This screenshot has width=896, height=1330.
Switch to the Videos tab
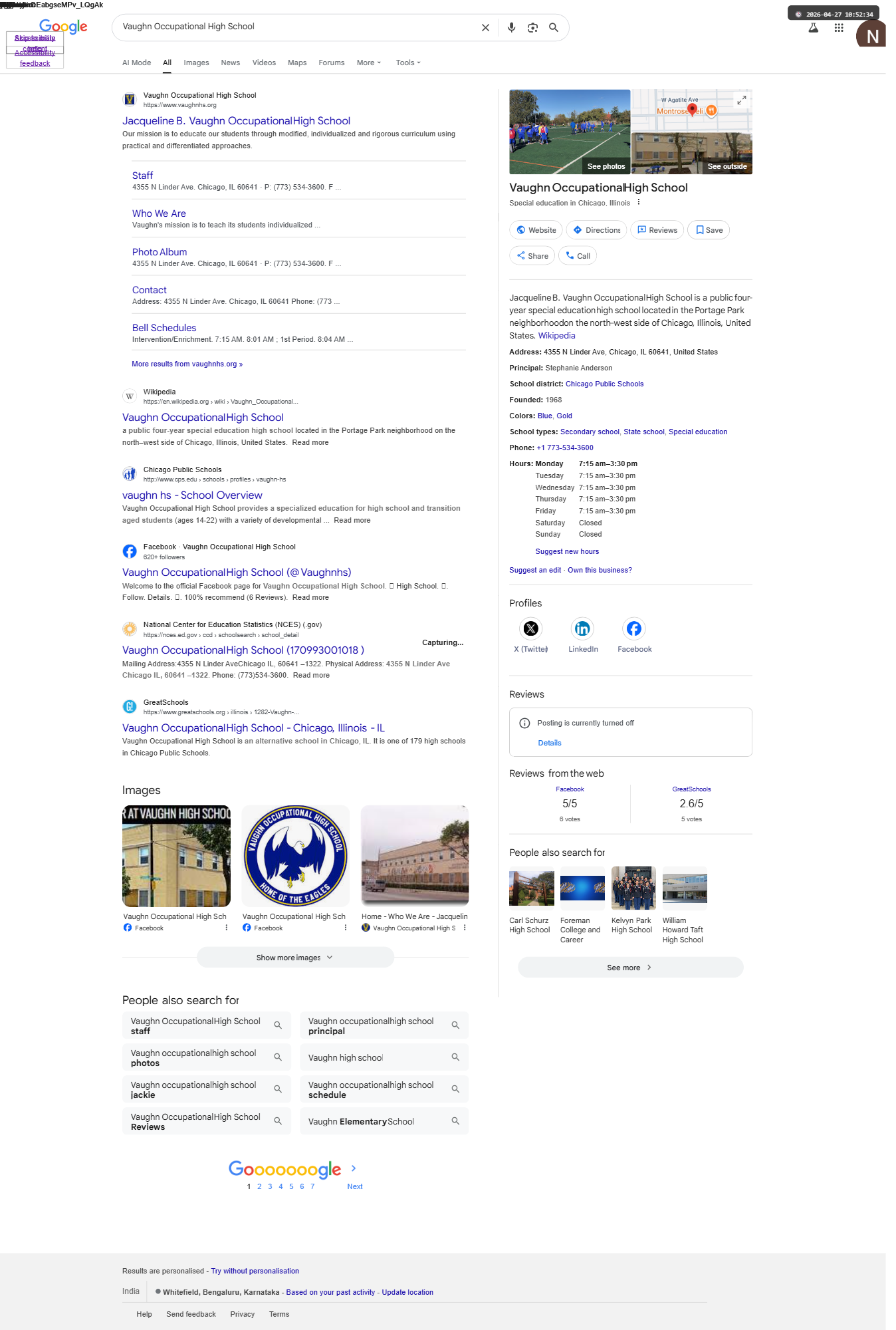264,63
